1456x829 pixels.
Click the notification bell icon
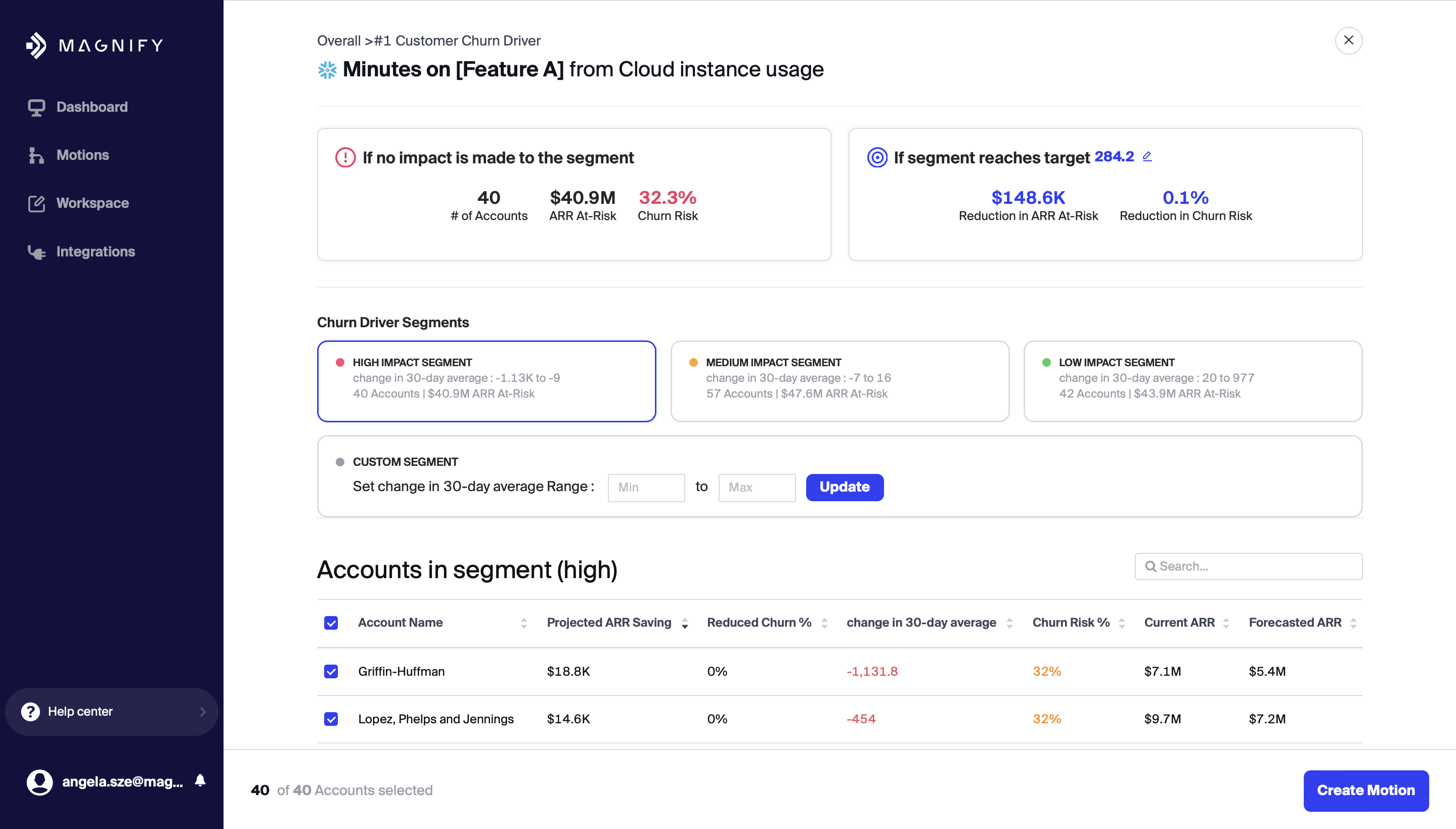pos(200,780)
